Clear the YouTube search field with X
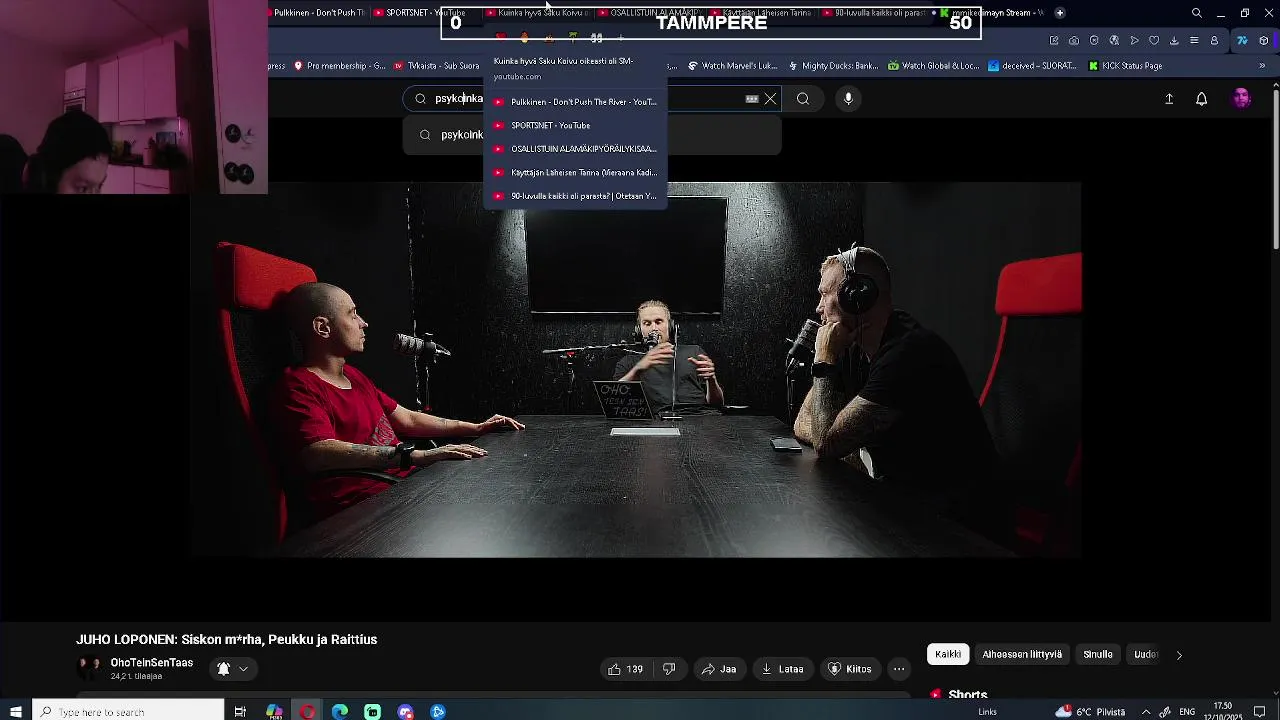The width and height of the screenshot is (1280, 720). [770, 99]
